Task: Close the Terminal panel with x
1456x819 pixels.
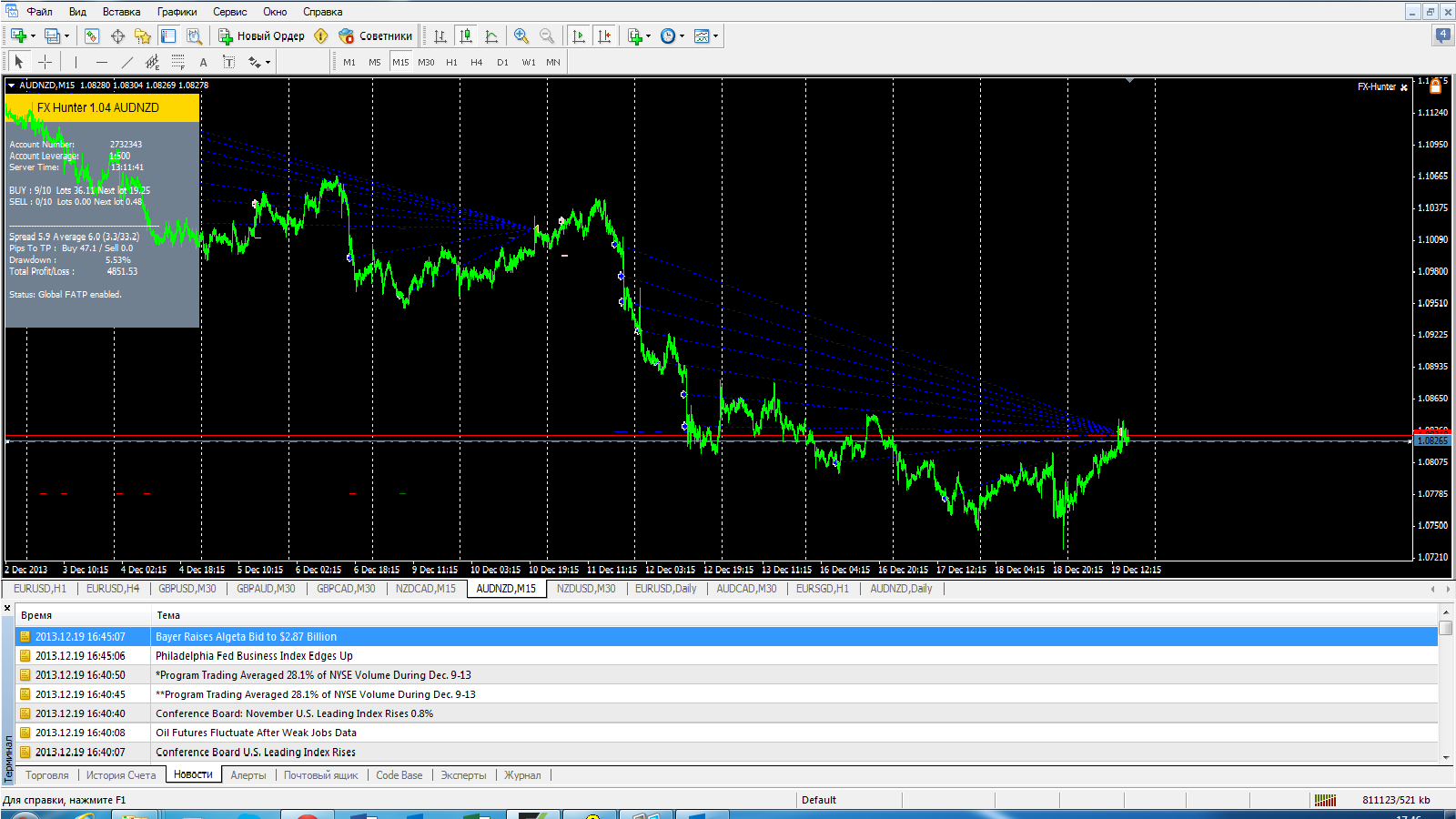Action: (x=7, y=608)
